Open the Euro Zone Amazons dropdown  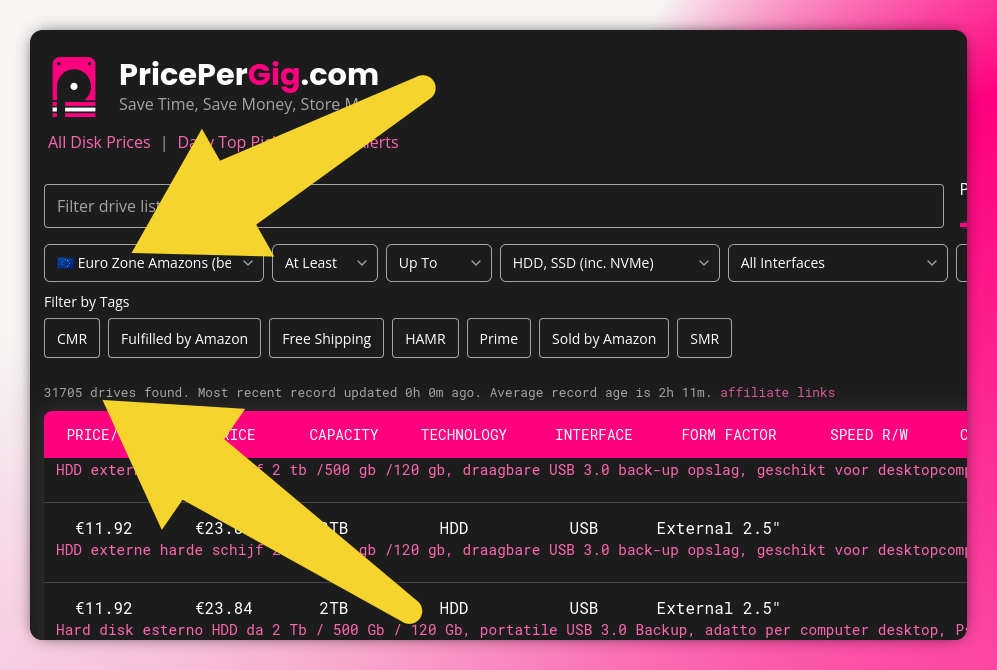(x=154, y=263)
